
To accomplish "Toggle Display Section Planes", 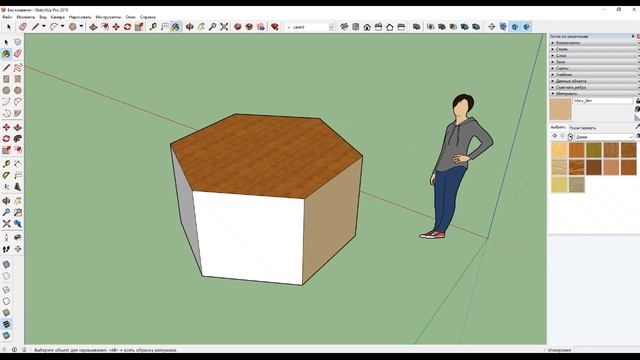I will coord(503,27).
